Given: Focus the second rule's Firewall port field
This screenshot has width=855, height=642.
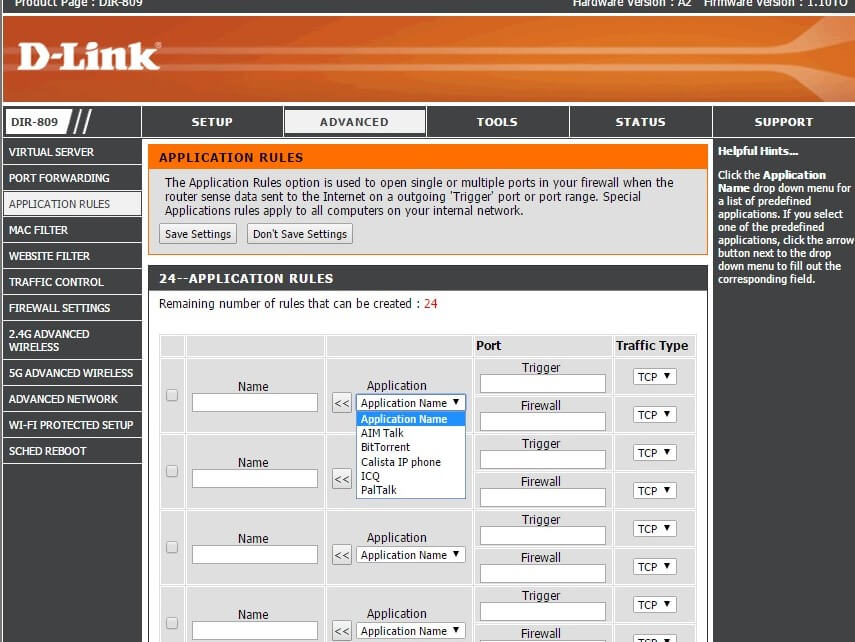Looking at the screenshot, I should coord(543,497).
